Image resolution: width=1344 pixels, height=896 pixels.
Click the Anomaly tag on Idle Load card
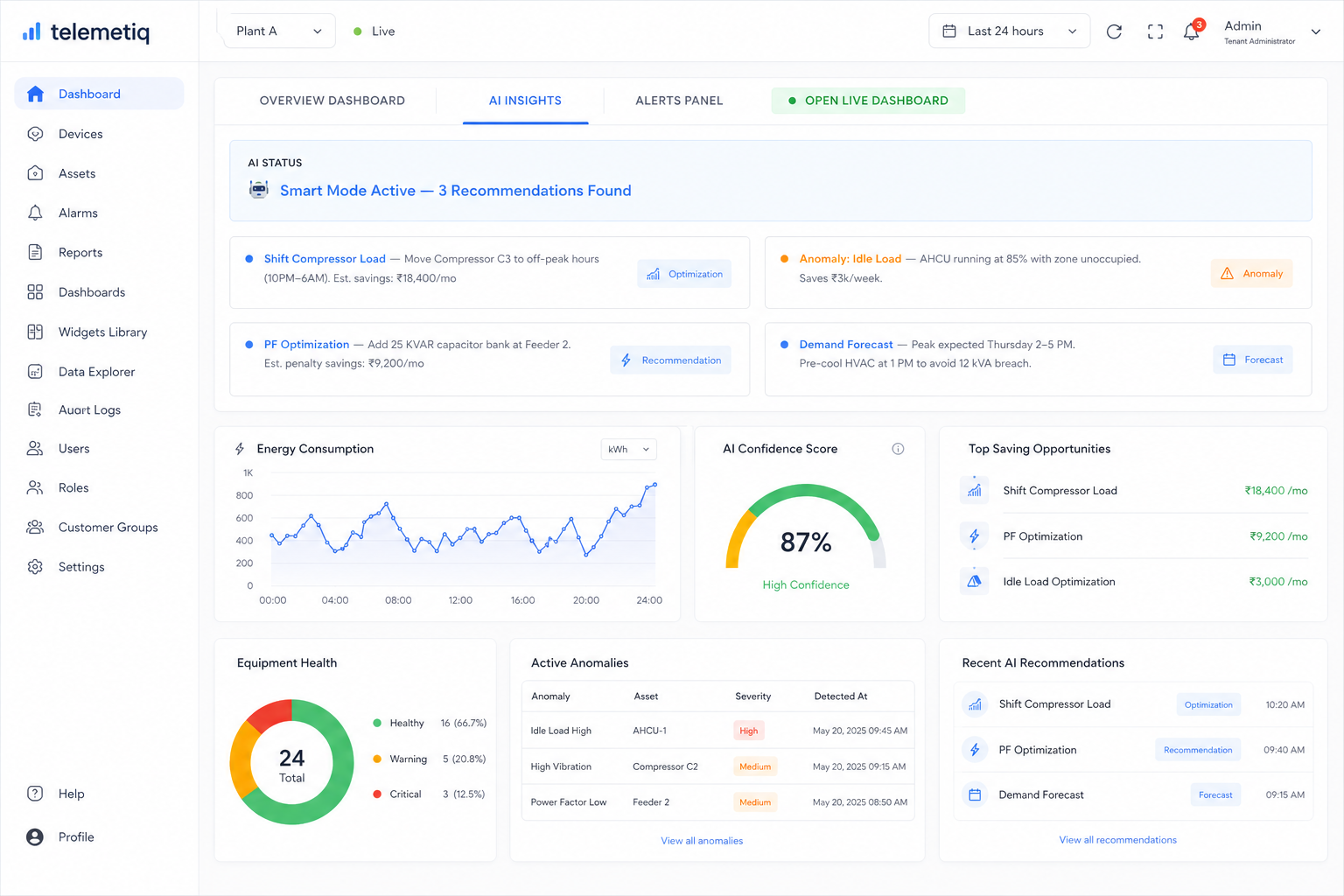[1252, 273]
